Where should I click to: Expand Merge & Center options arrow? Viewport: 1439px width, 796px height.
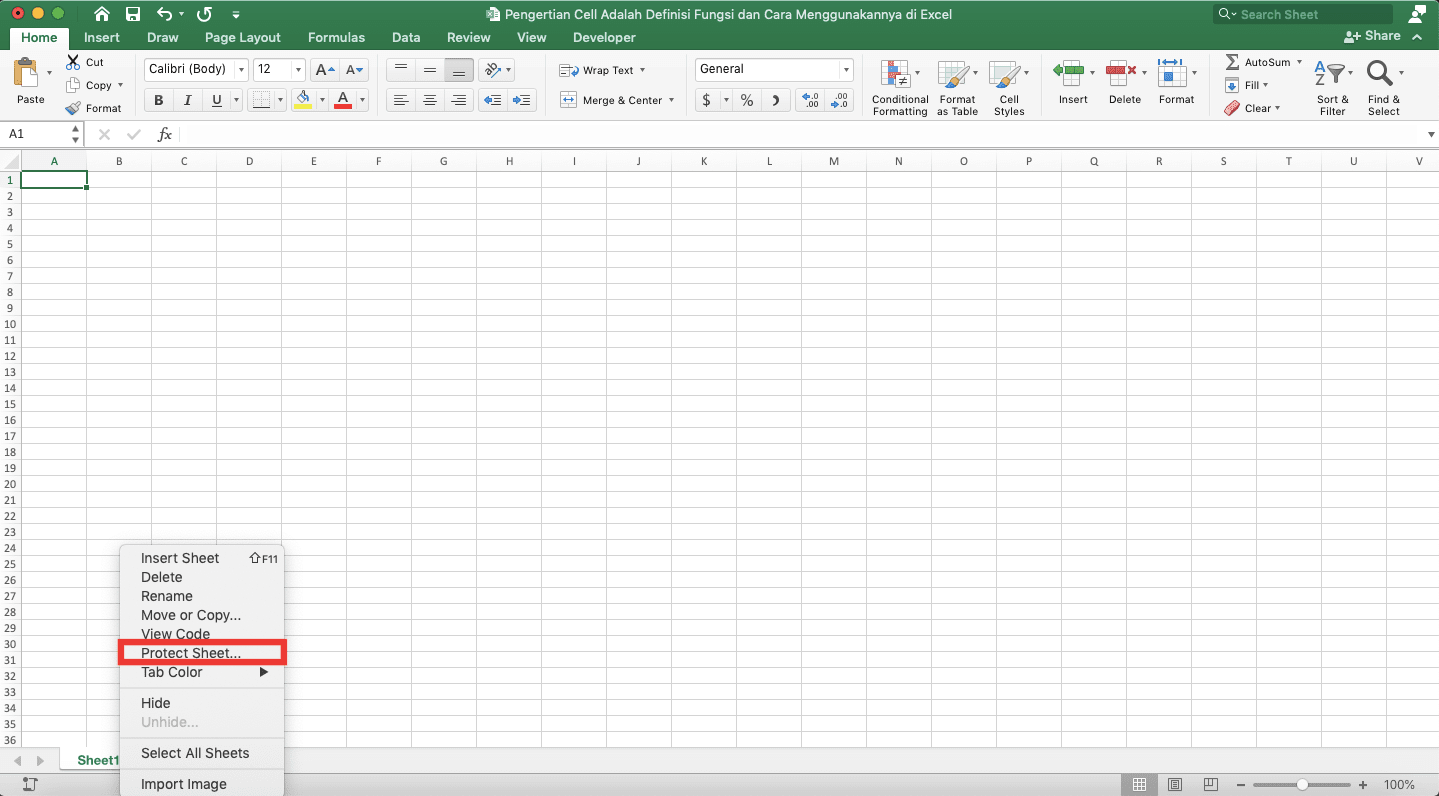tap(671, 100)
